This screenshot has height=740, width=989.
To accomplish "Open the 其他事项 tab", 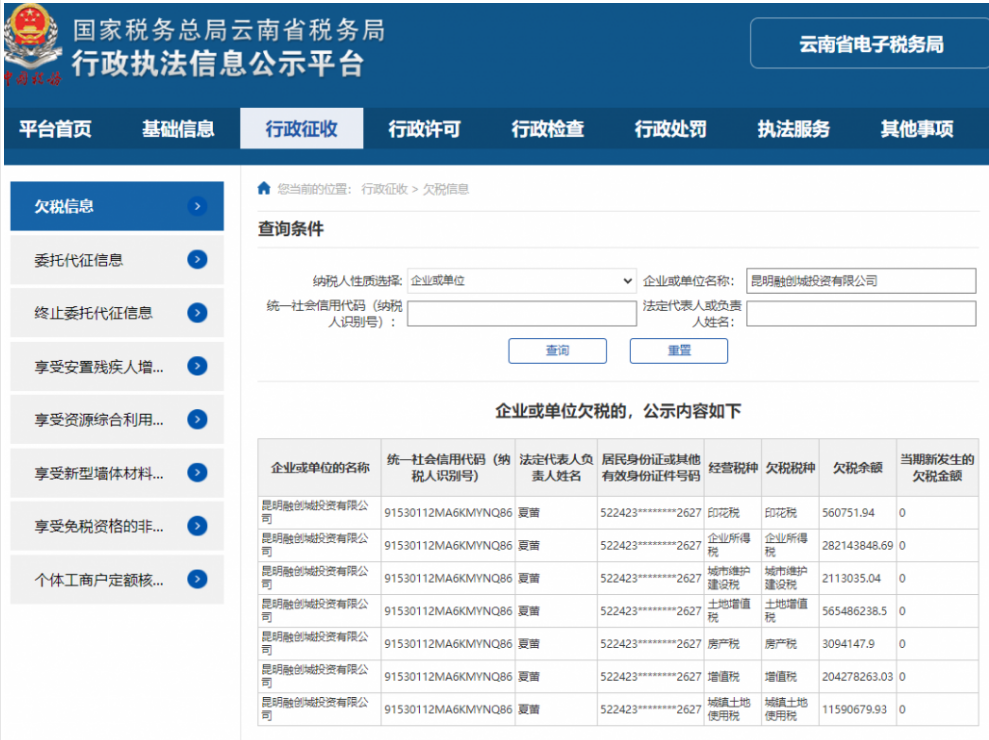I will pyautogui.click(x=917, y=129).
